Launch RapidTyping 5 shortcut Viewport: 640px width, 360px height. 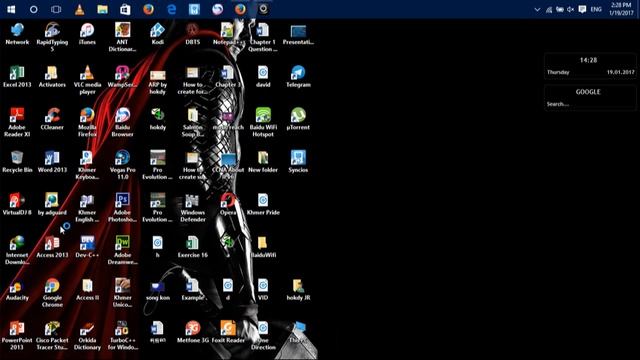[x=52, y=37]
